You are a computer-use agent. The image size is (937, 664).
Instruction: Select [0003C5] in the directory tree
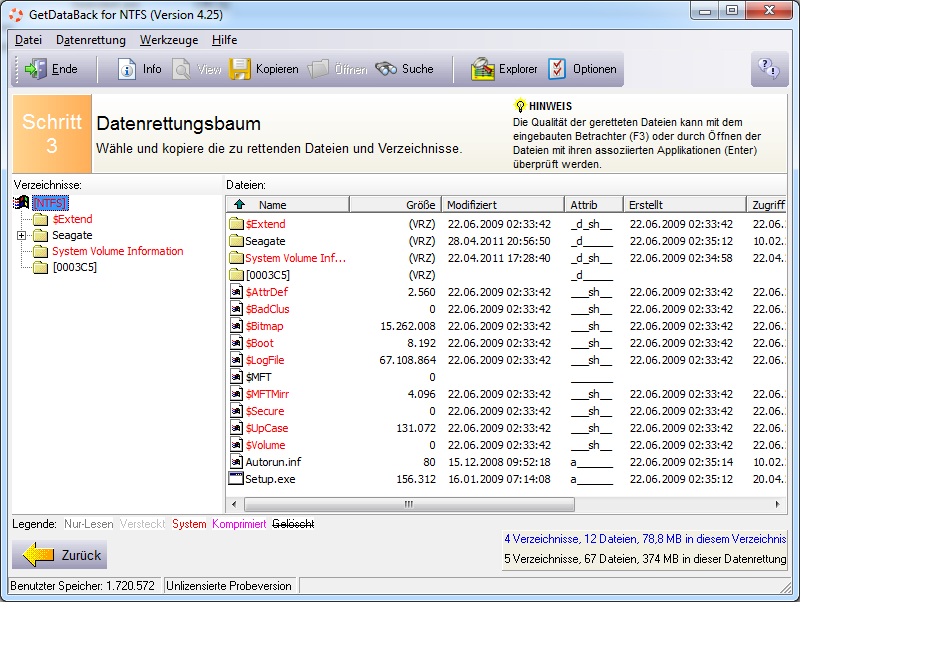click(75, 267)
